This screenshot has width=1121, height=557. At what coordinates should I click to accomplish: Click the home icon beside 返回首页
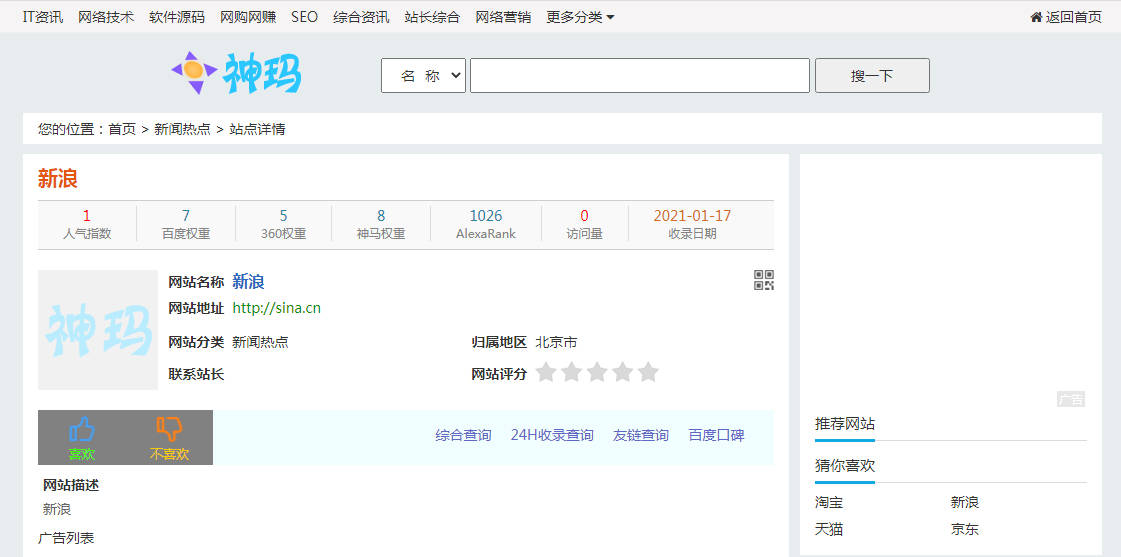coord(1036,17)
